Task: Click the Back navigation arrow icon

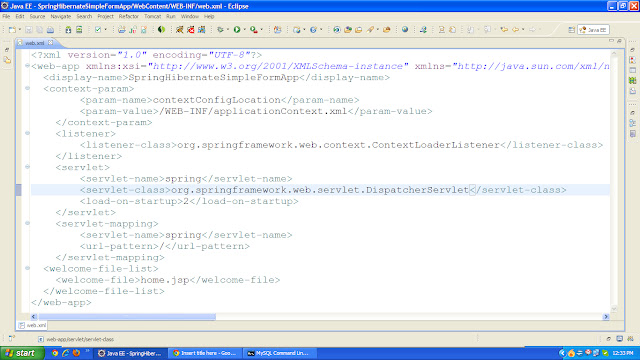Action: click(516, 30)
